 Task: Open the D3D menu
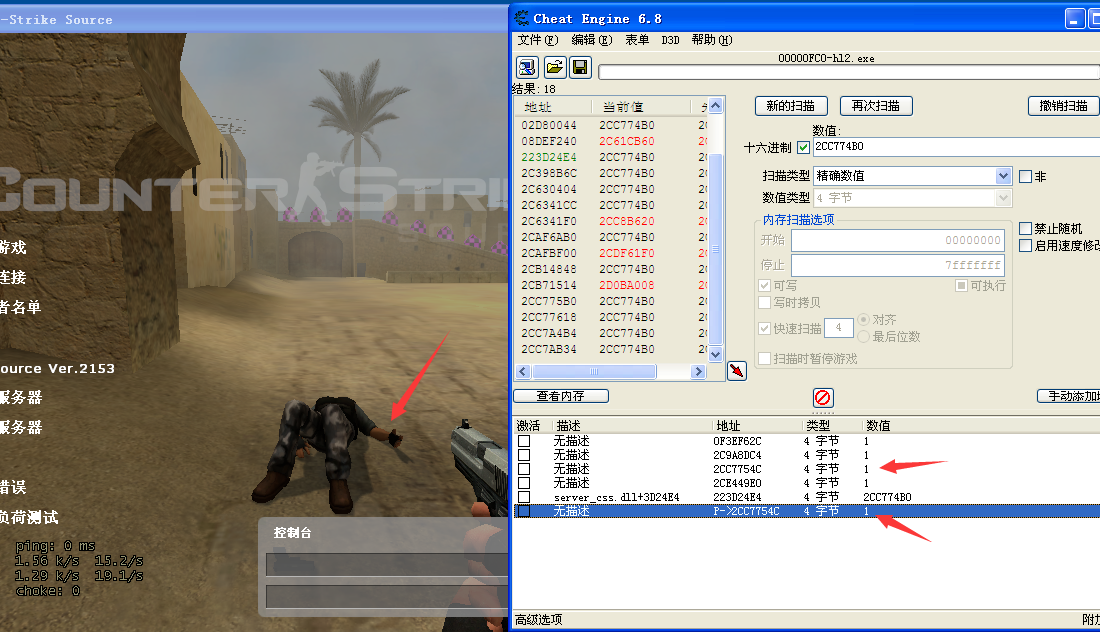[670, 40]
